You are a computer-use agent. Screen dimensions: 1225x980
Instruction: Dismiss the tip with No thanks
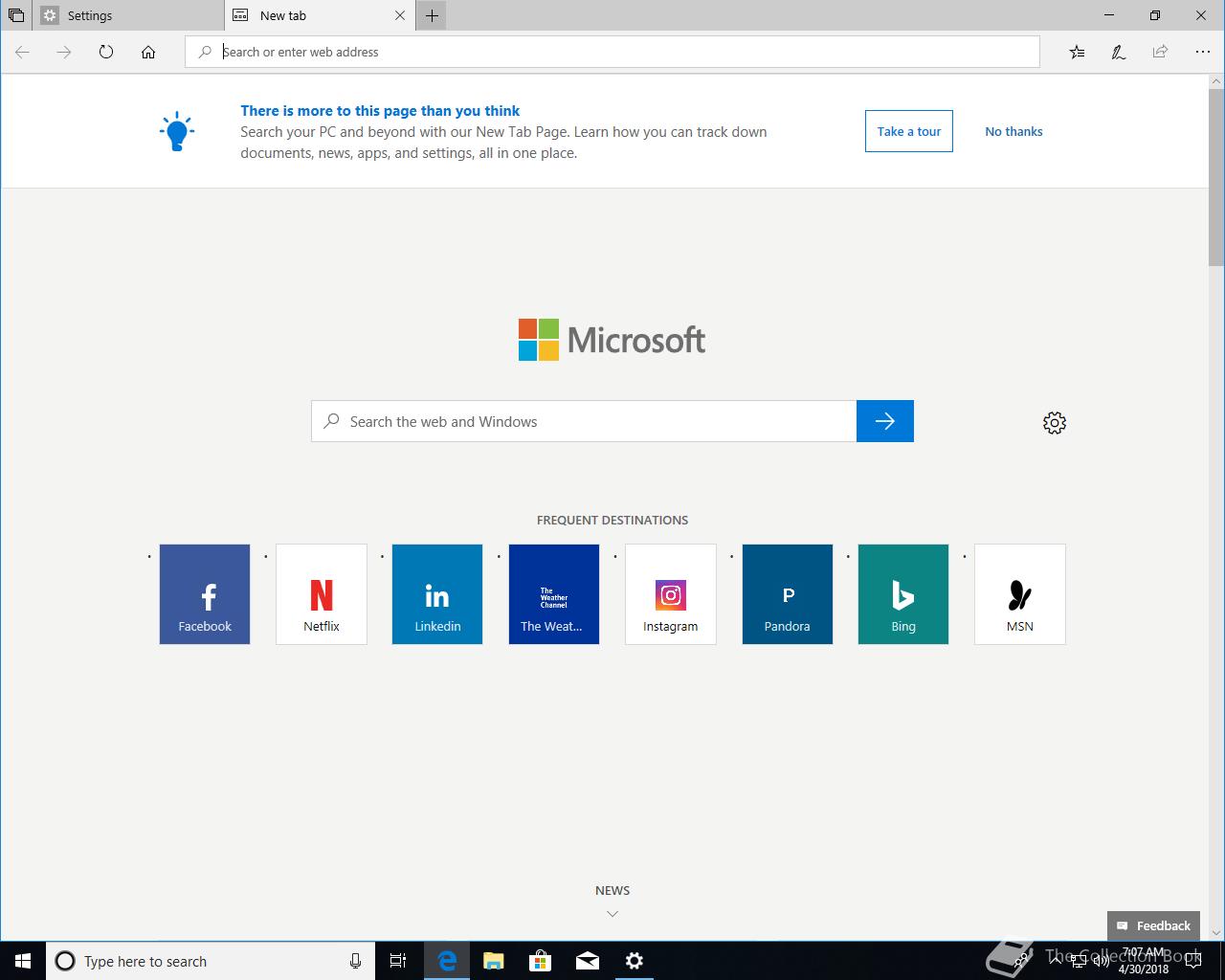[1013, 131]
